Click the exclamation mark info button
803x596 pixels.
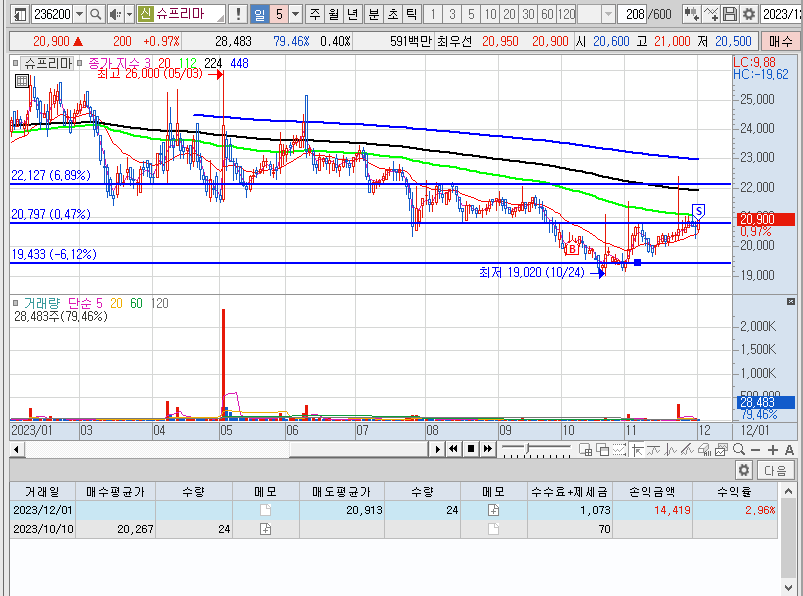[238, 14]
